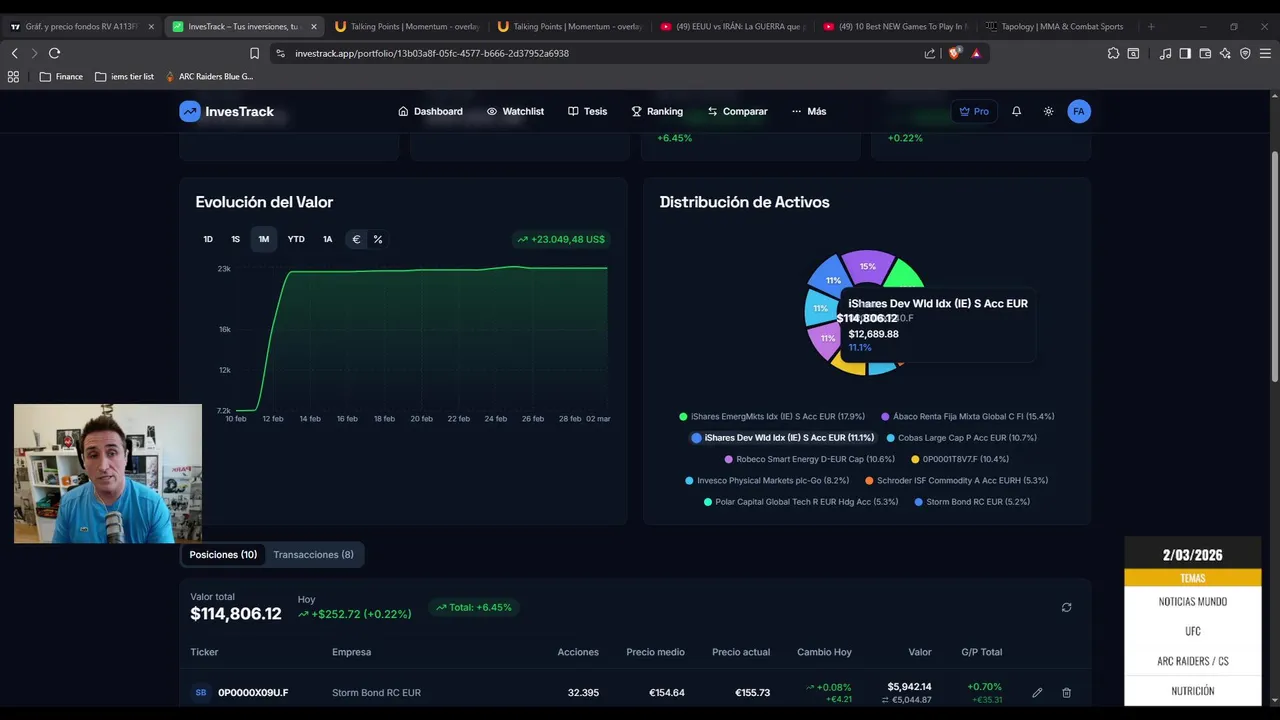Toggle iShares EmergMkts legend entry
The image size is (1280, 720).
pos(772,416)
